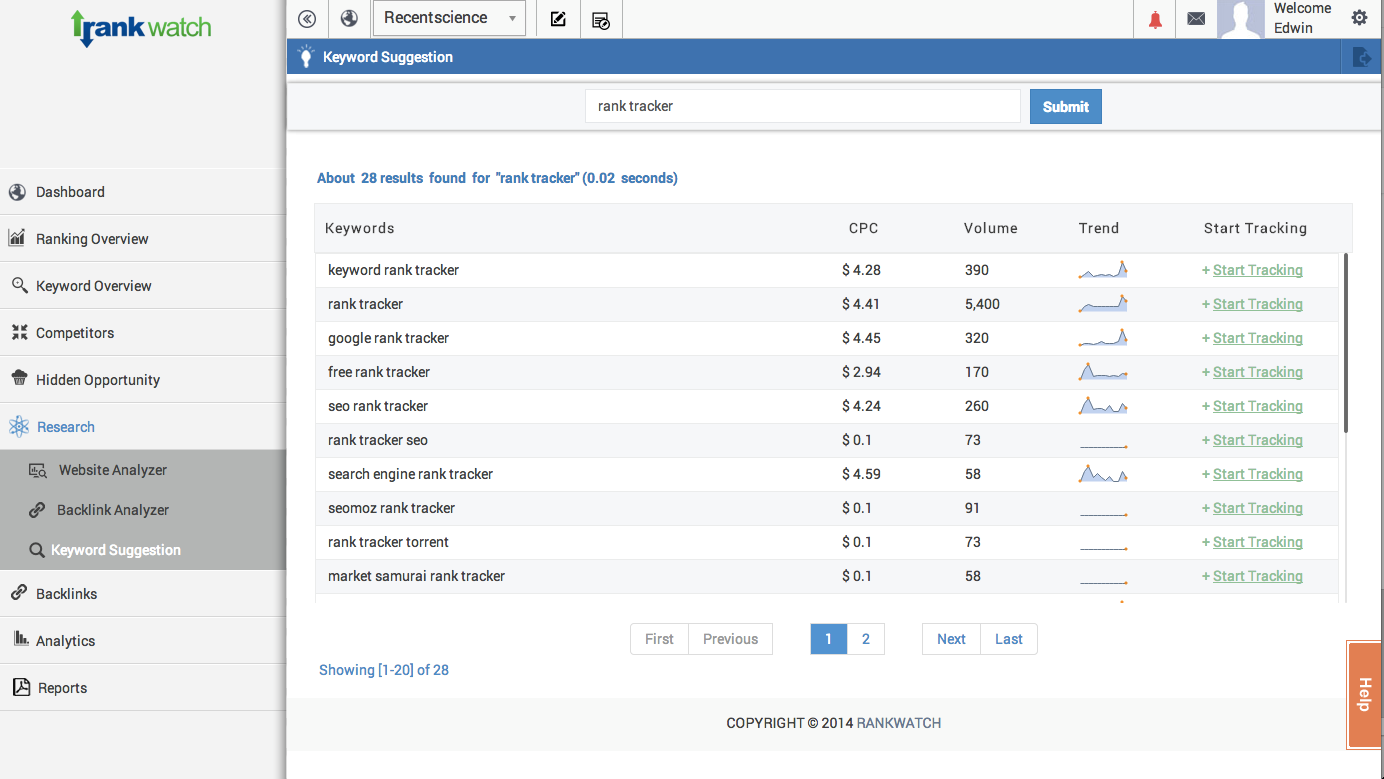Click the Competitors arrows icon
Viewport: 1384px width, 779px height.
click(18, 332)
